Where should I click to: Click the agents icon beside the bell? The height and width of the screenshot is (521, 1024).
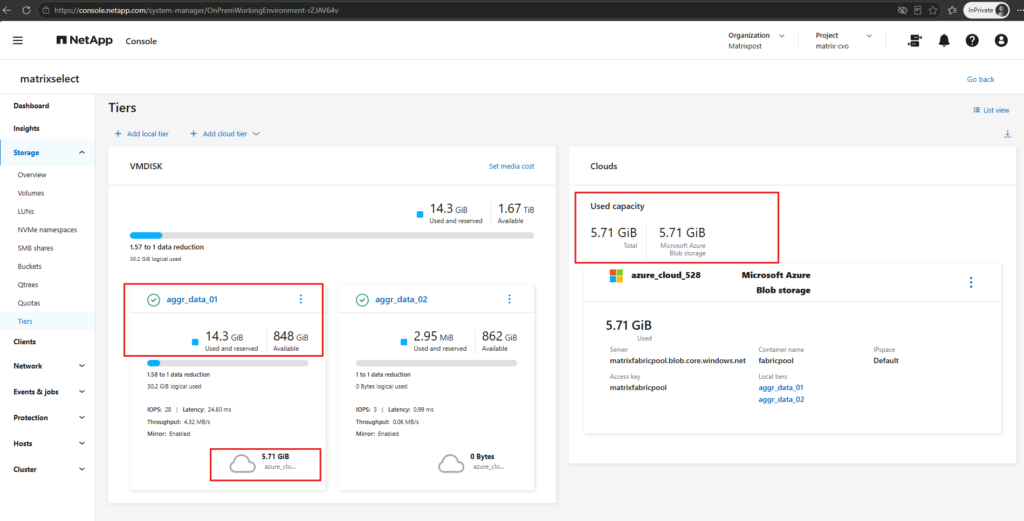point(914,40)
